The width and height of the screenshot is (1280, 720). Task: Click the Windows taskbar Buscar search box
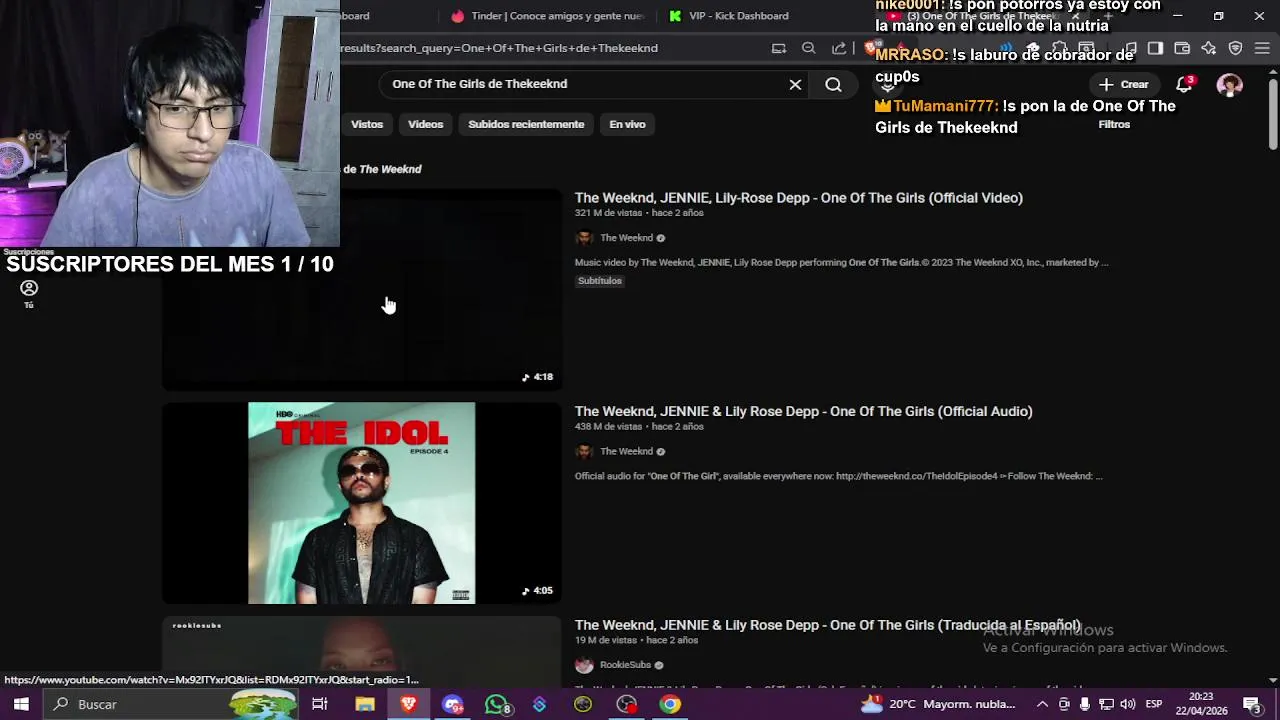pyautogui.click(x=170, y=704)
